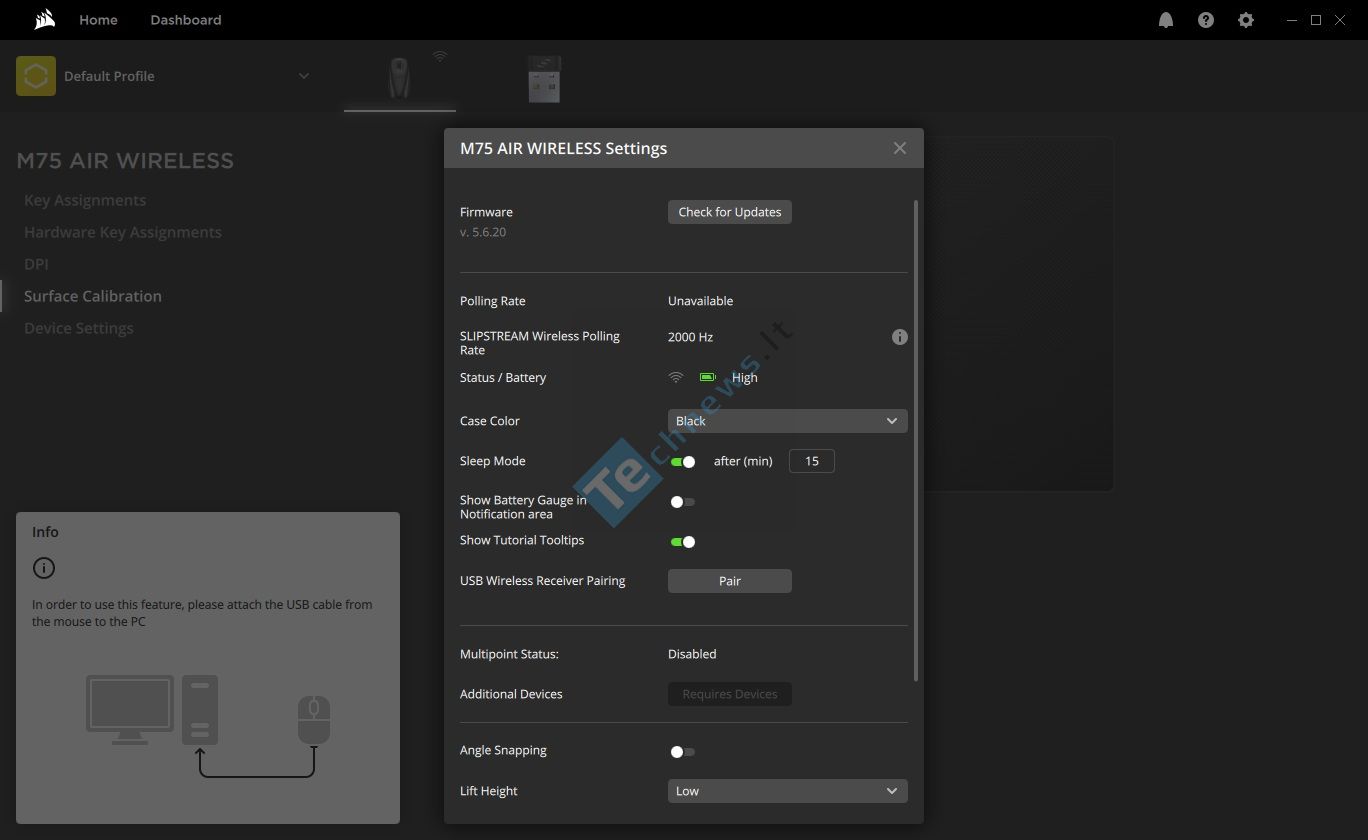Click the sleep minutes input field
Screen dimensions: 1368x840
pos(812,461)
